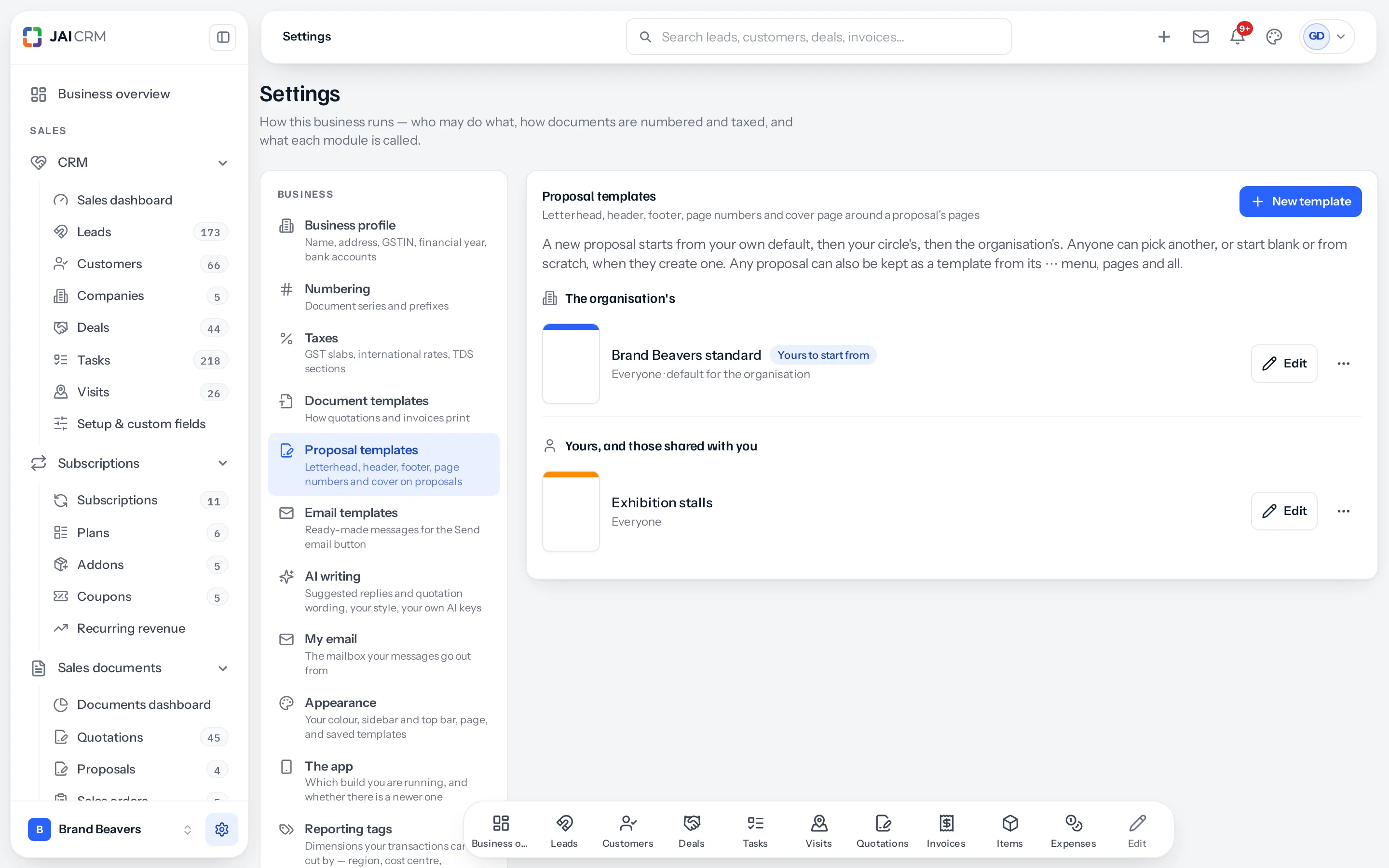
Task: Open Business overview in sidebar
Action: [129, 94]
